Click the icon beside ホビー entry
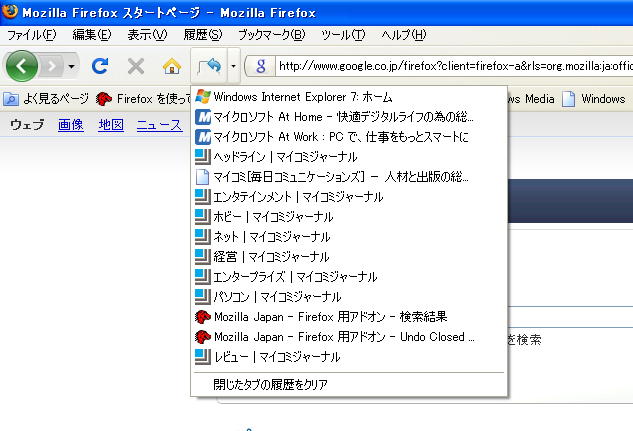Viewport: 633px width, 431px height. click(x=203, y=217)
